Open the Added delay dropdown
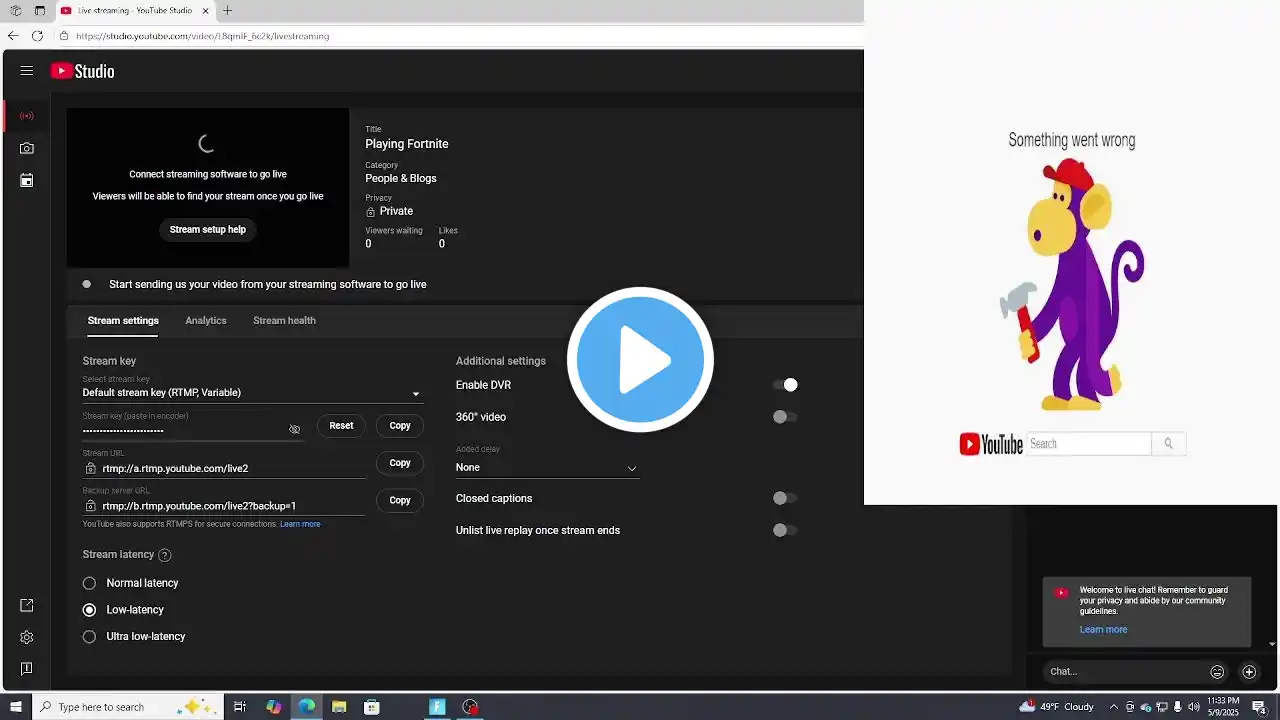The height and width of the screenshot is (720, 1280). pos(547,467)
